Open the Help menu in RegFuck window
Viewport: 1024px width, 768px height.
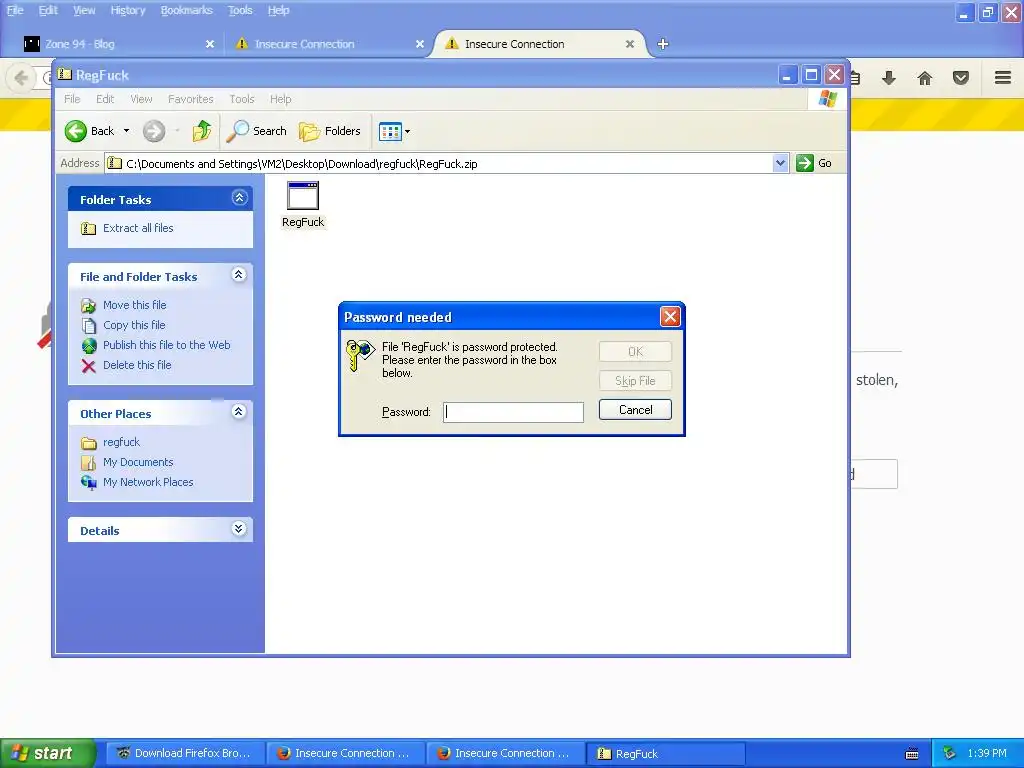[x=280, y=99]
